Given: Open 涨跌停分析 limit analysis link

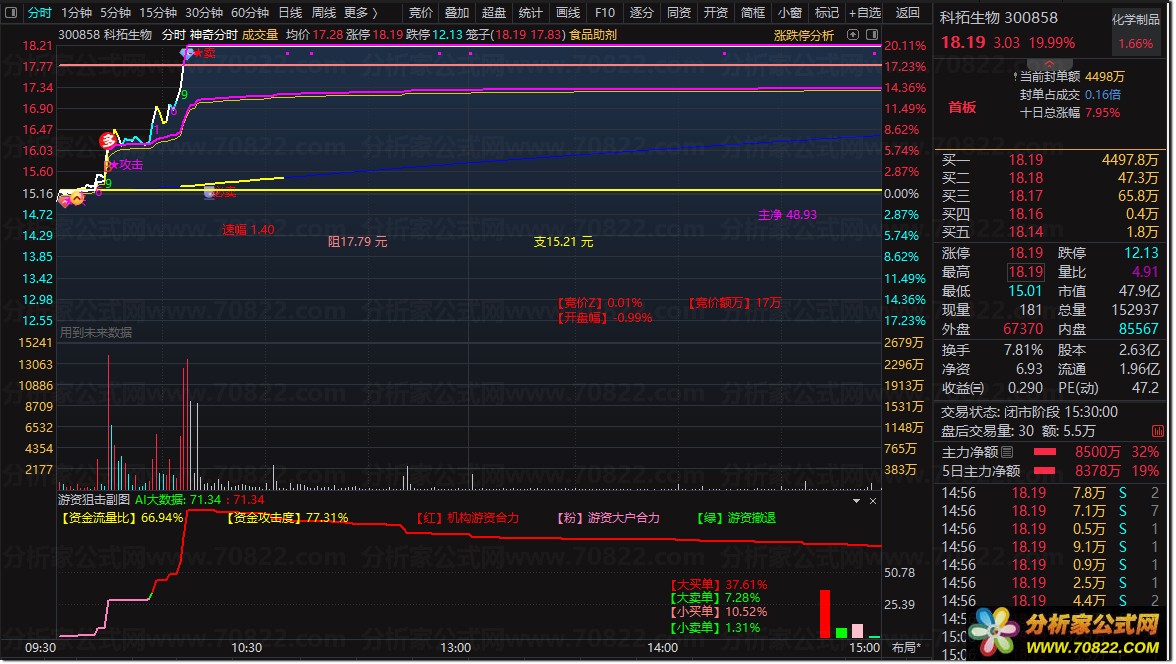Looking at the screenshot, I should [x=803, y=35].
